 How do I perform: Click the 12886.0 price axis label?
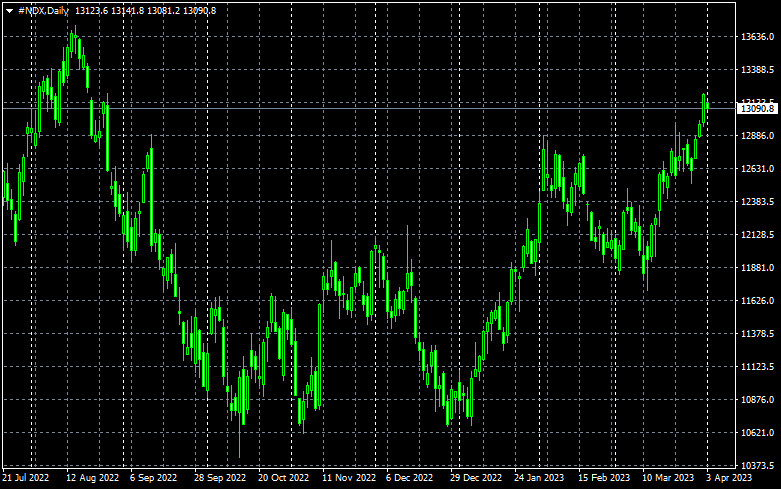tap(757, 135)
